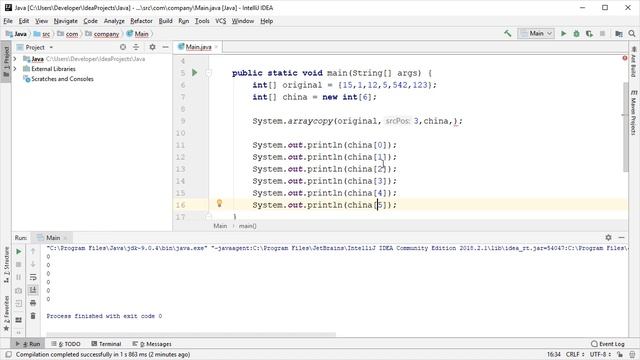The height and width of the screenshot is (360, 640).
Task: Toggle the Favorites side tab
Action: (6, 313)
